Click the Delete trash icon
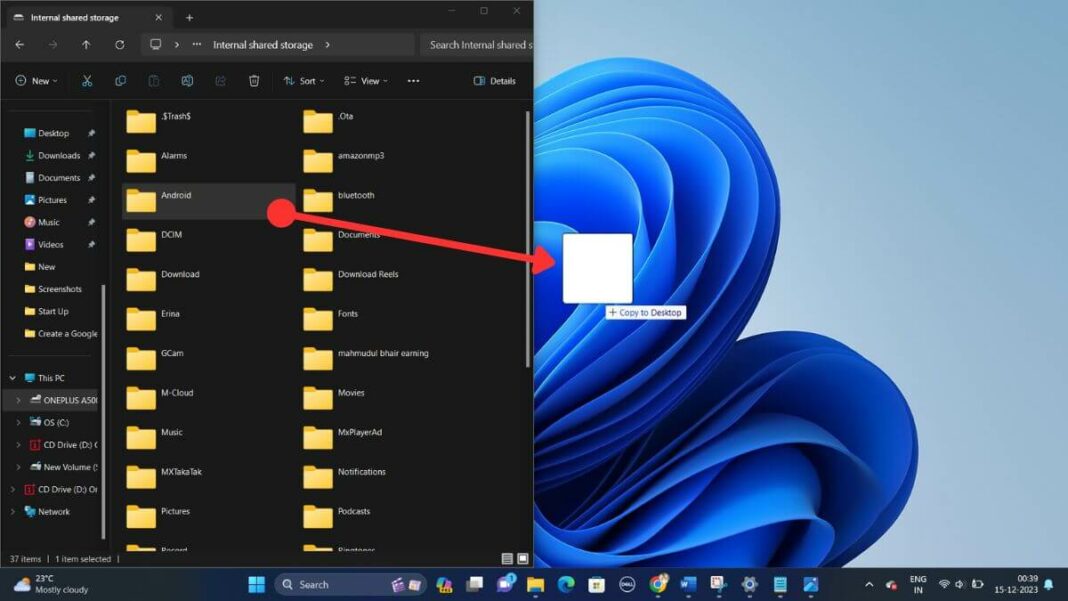The height and width of the screenshot is (601, 1068). [x=254, y=81]
